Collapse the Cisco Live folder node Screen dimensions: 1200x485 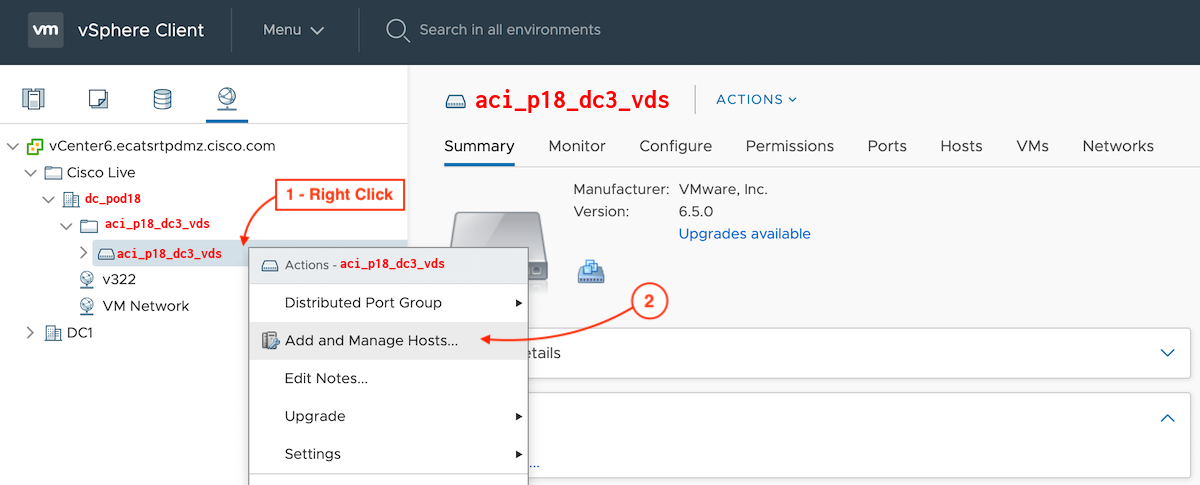tap(31, 173)
